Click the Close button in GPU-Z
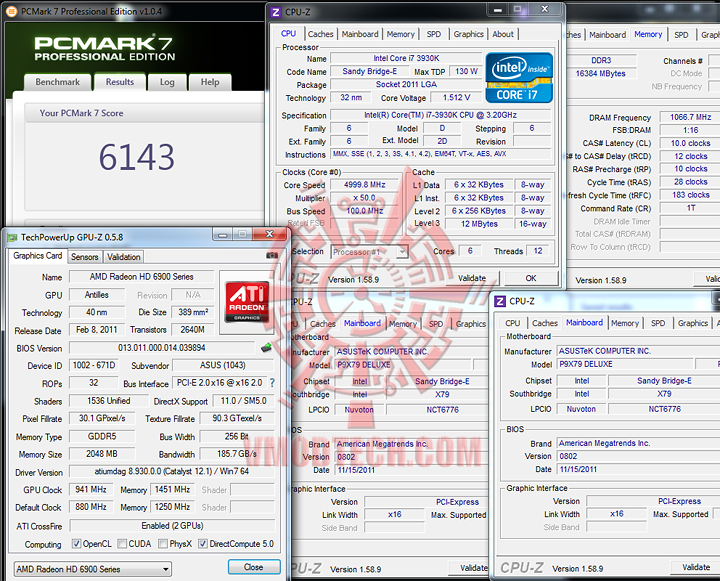720x581 pixels. (253, 567)
